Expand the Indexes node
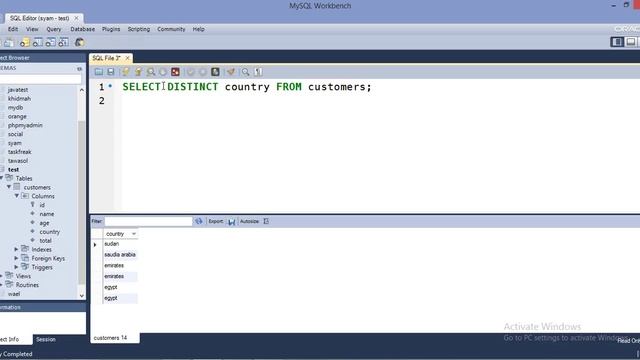 [16, 249]
